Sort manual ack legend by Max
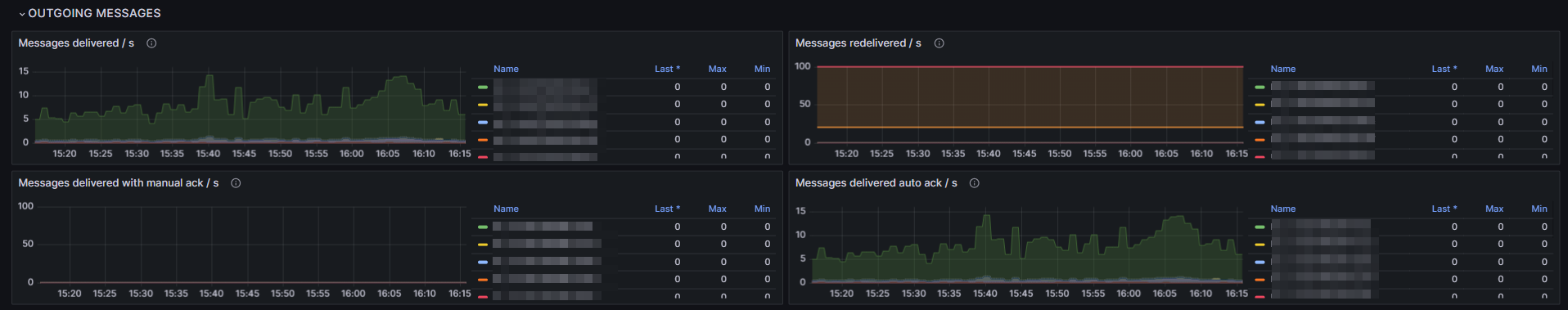Screen dimensions: 1568x310 click(x=718, y=209)
